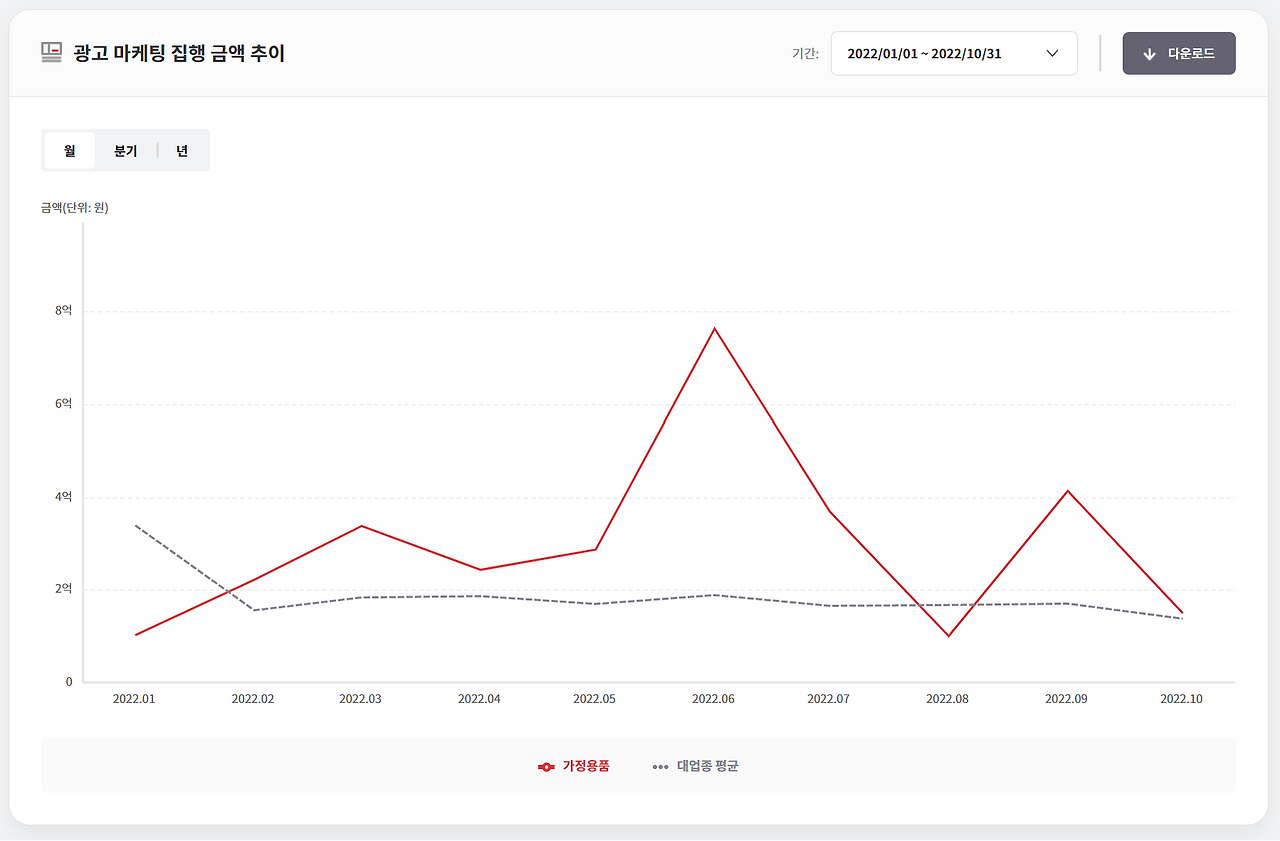The image size is (1280, 841).
Task: Switch to the 년 tab
Action: (181, 149)
